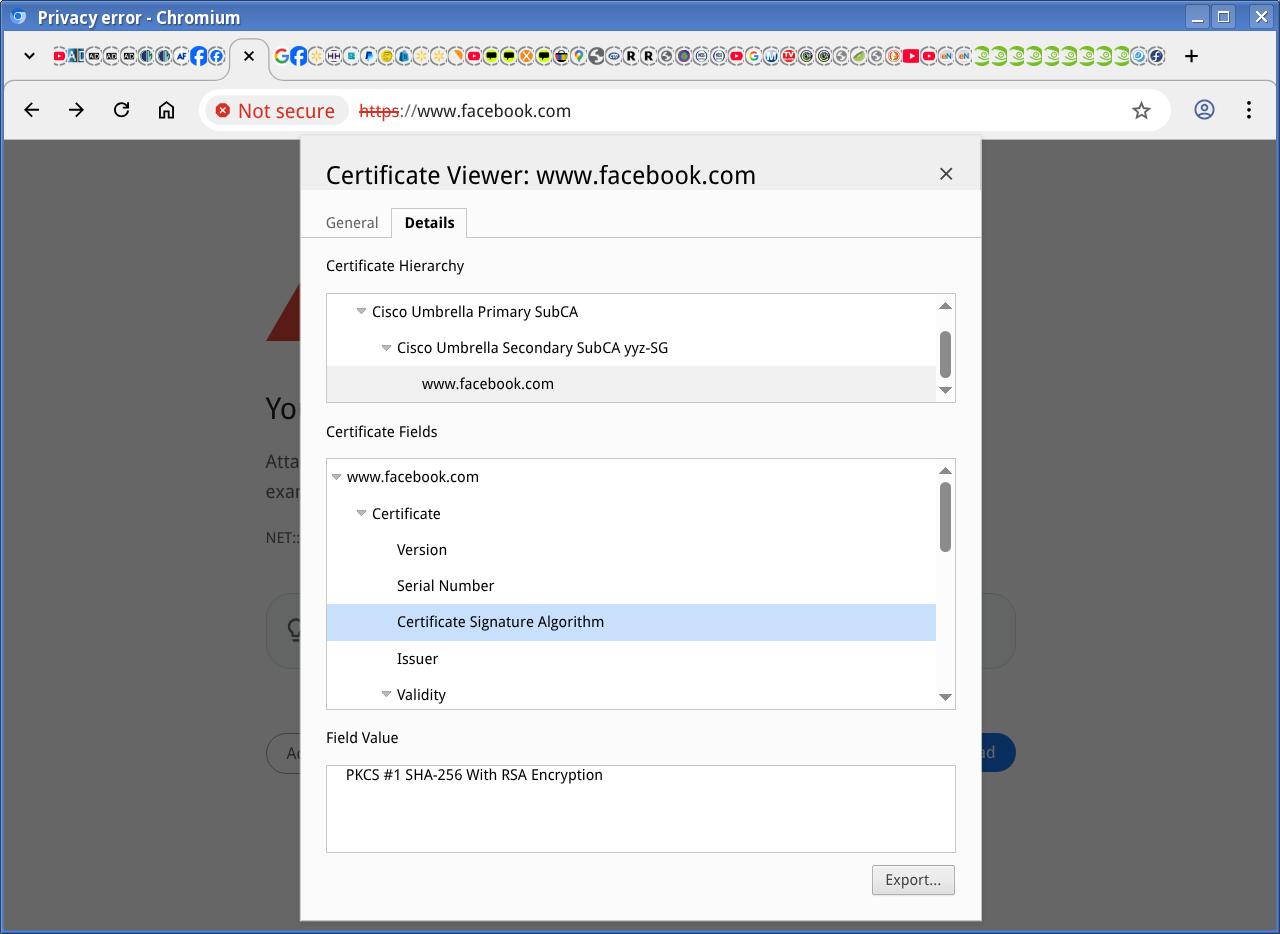The height and width of the screenshot is (934, 1280).
Task: Select www.facebook.com in Certificate Hierarchy
Action: click(x=631, y=384)
